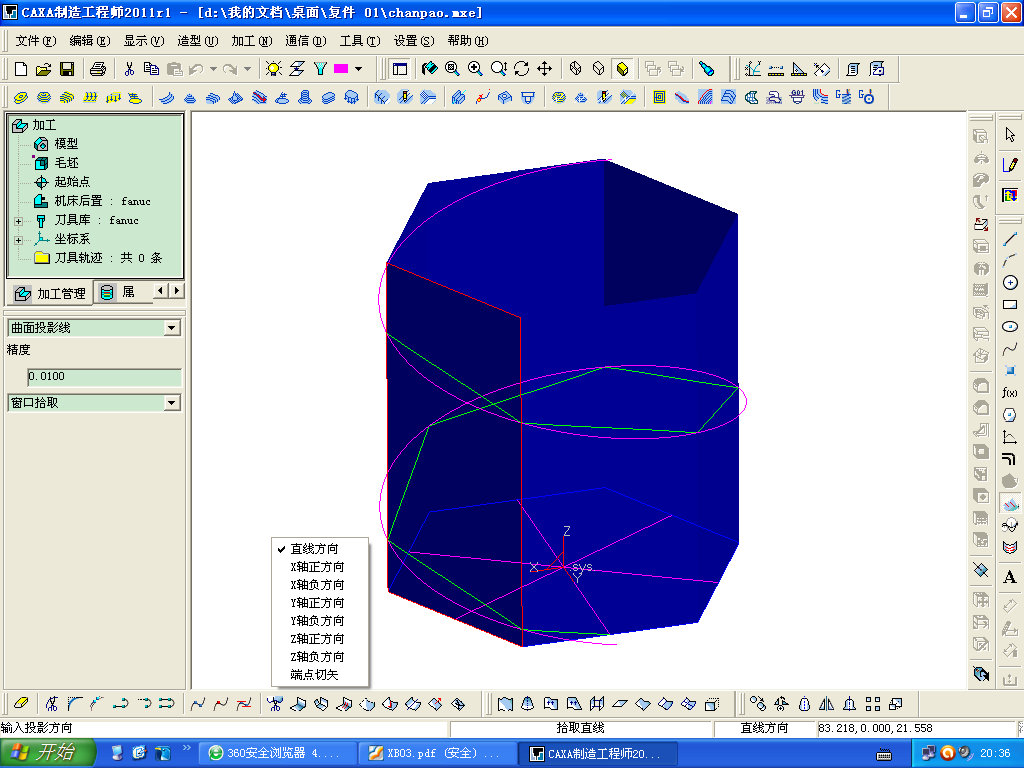Image resolution: width=1024 pixels, height=768 pixels.
Task: Select the circle drawing tool
Action: tap(1009, 283)
